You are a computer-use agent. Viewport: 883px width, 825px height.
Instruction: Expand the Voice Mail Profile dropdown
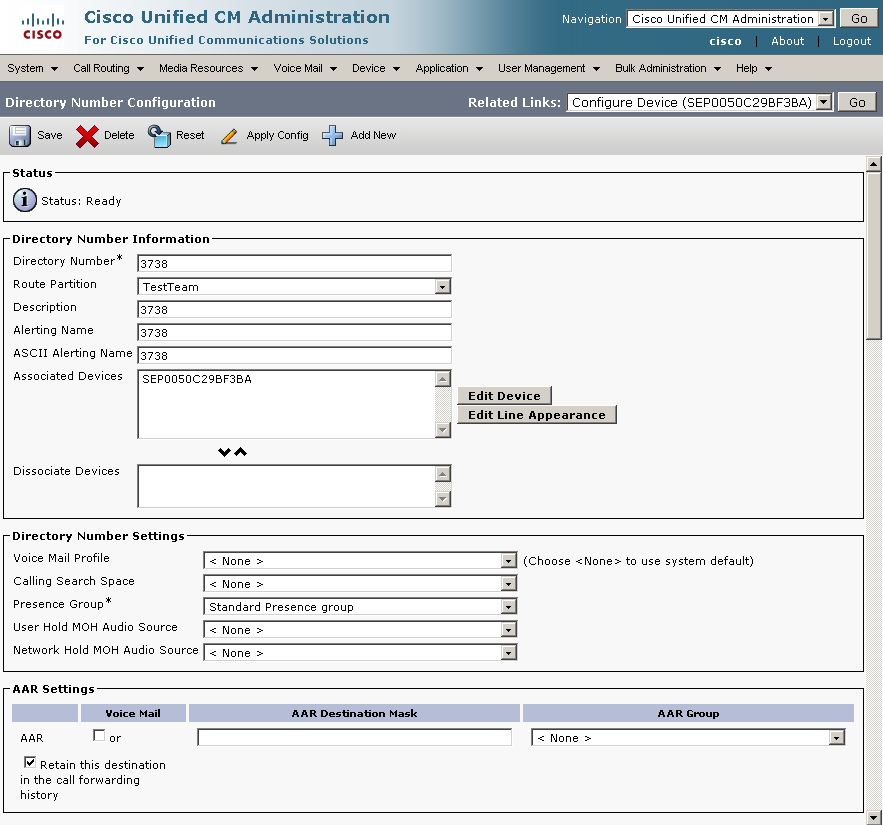(x=509, y=561)
